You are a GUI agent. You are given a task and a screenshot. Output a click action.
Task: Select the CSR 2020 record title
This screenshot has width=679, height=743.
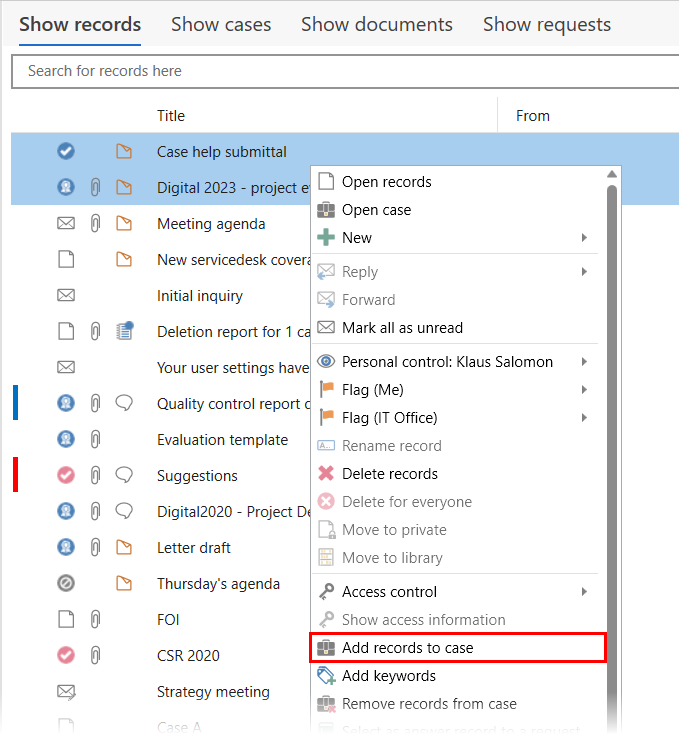click(188, 656)
